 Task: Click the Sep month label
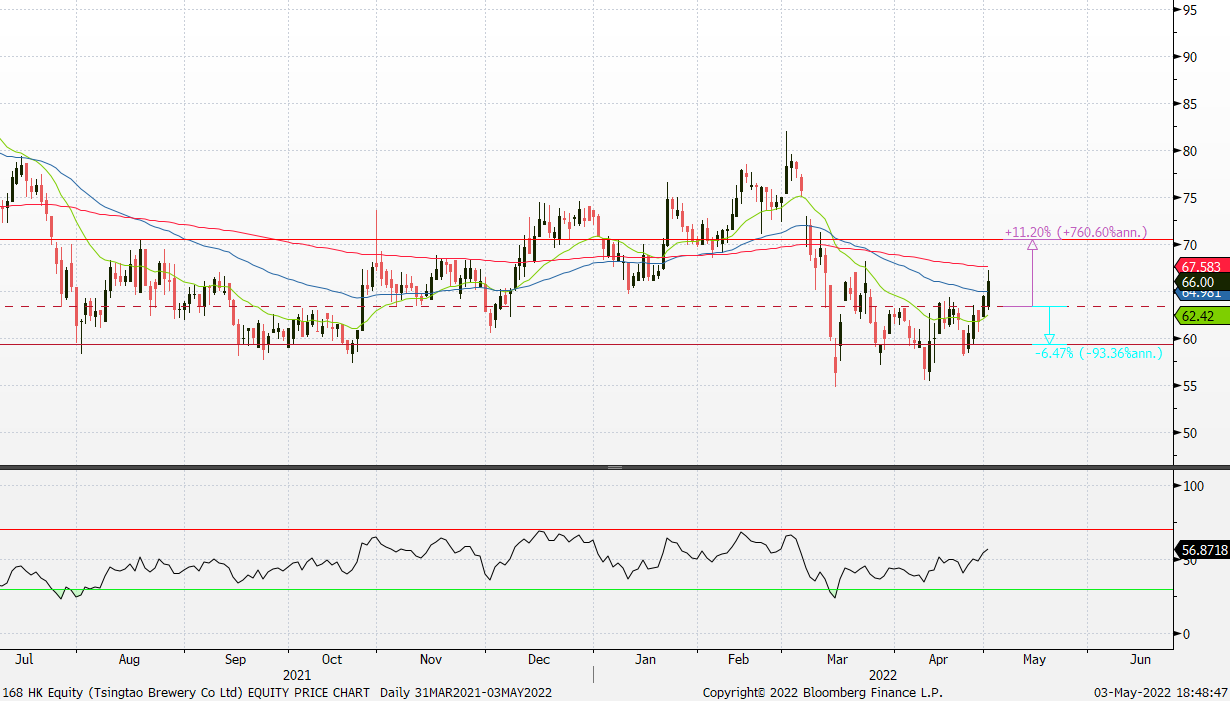235,660
